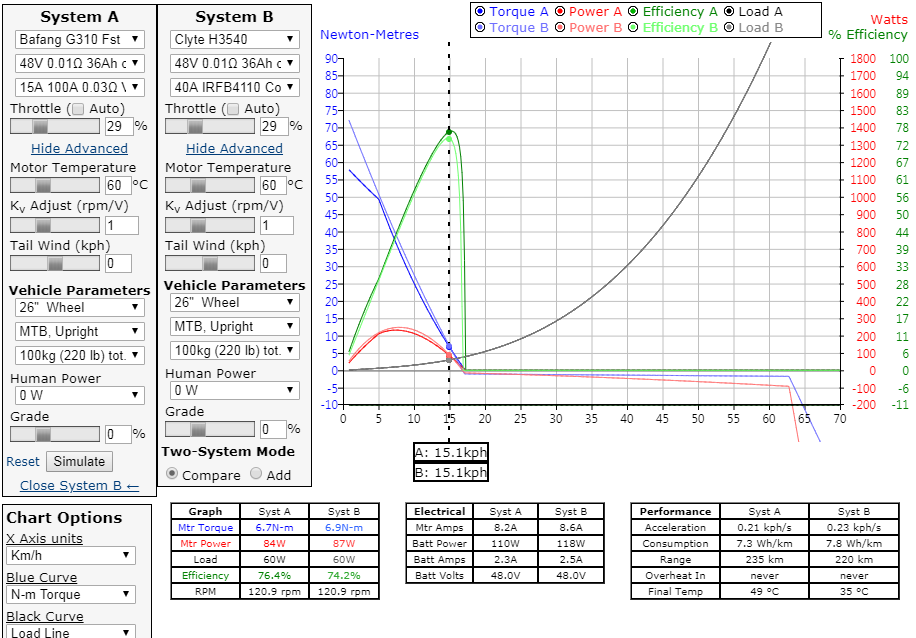
Task: Toggle the Efficiency A legend marker
Action: click(634, 12)
